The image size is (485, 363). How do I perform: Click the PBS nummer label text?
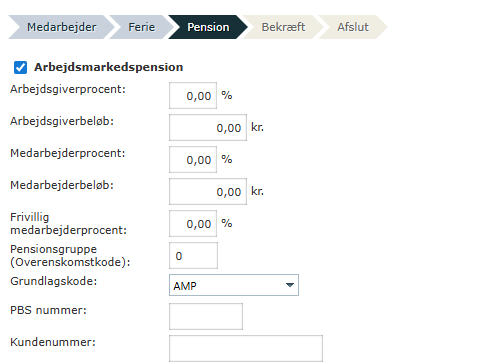pos(48,310)
